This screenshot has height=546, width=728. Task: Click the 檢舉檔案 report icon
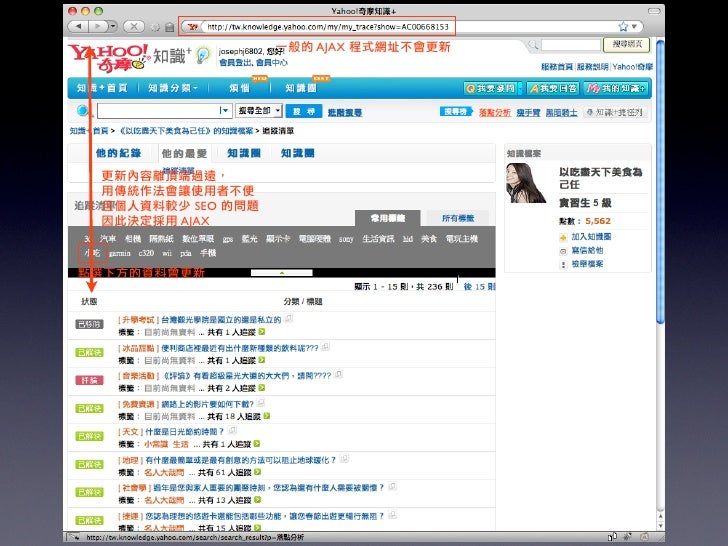point(563,265)
